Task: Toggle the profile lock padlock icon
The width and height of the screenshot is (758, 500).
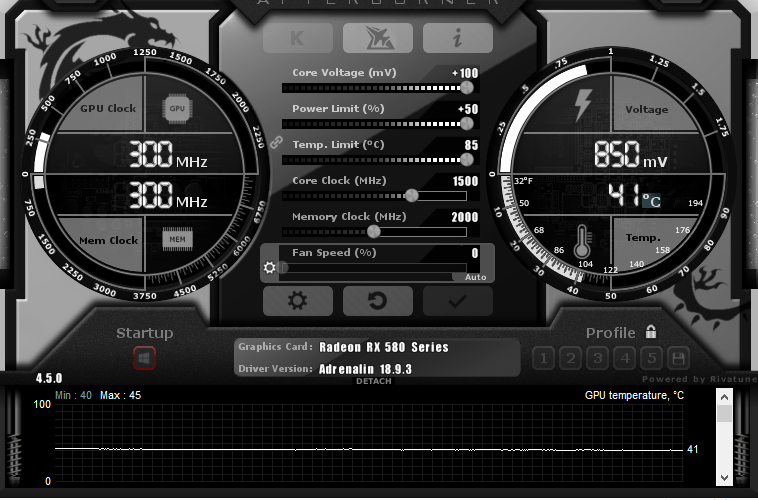Action: point(651,332)
